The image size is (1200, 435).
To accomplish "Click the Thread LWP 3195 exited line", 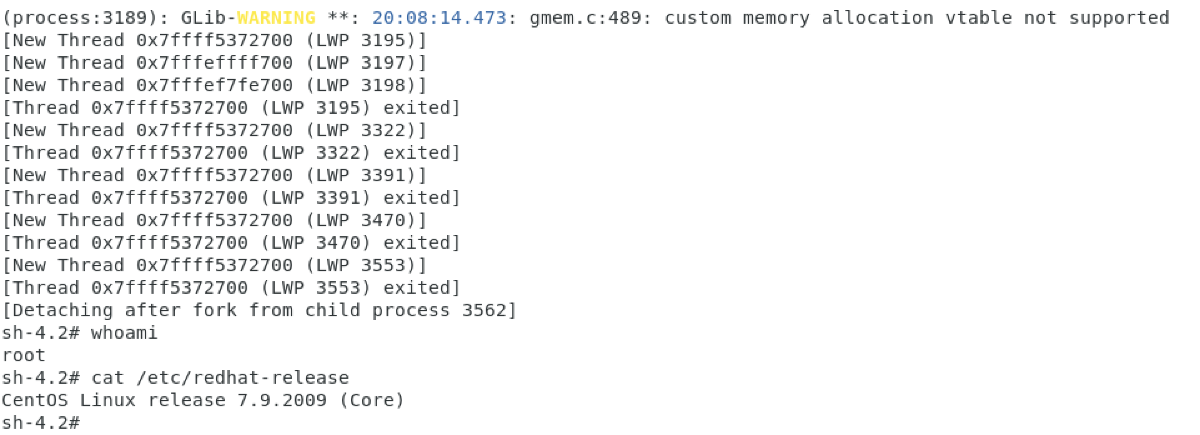I will pyautogui.click(x=231, y=108).
